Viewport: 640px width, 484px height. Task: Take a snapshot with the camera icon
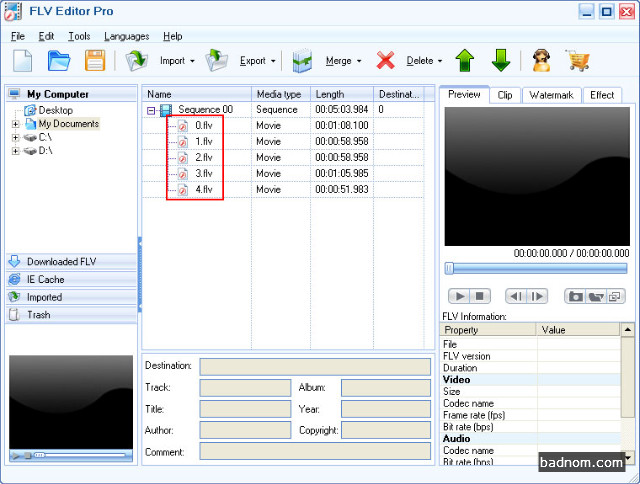pyautogui.click(x=575, y=296)
